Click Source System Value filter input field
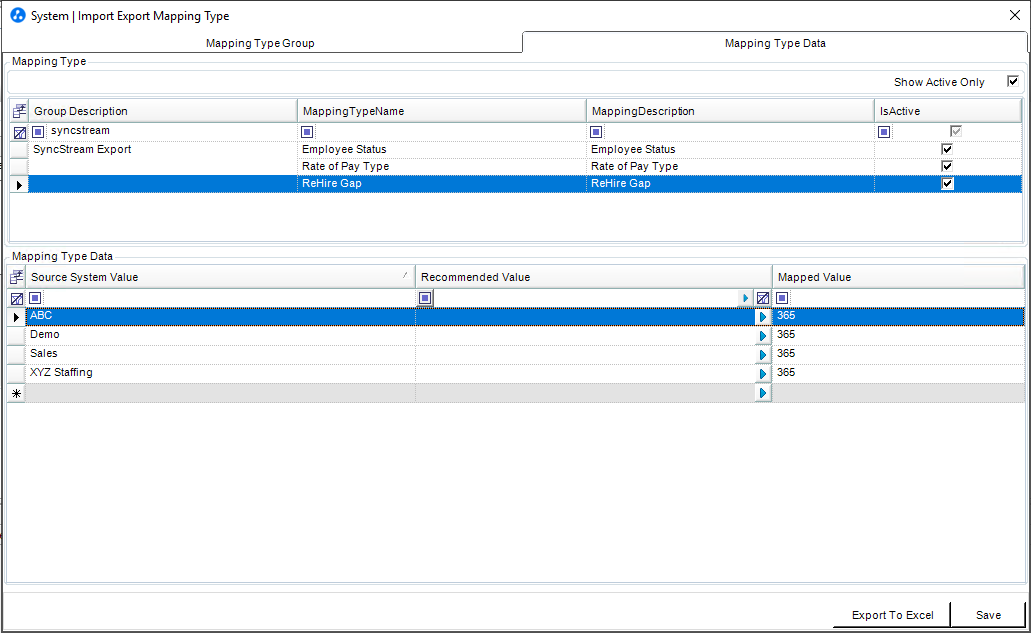1031x633 pixels. (229, 298)
